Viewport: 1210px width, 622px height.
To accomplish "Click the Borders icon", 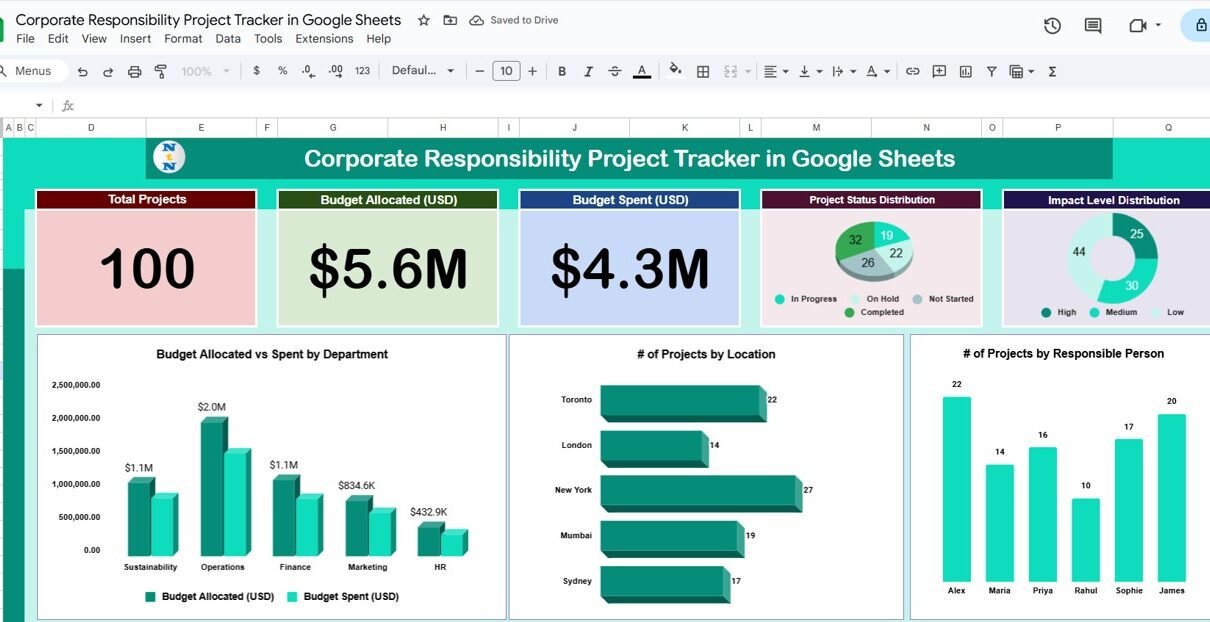I will (703, 71).
